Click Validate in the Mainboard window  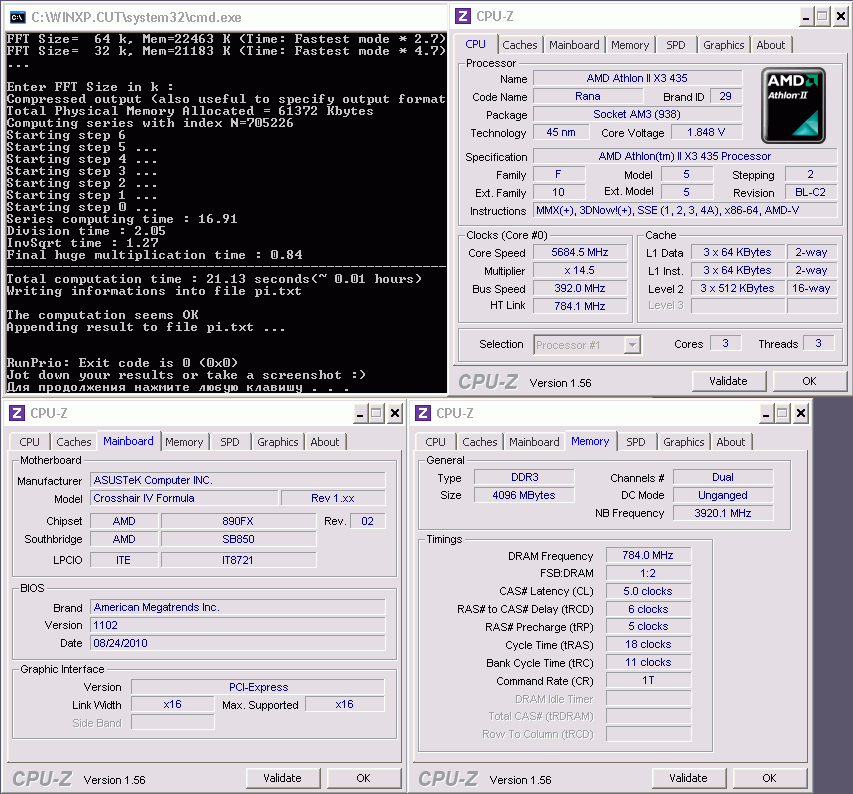[282, 778]
